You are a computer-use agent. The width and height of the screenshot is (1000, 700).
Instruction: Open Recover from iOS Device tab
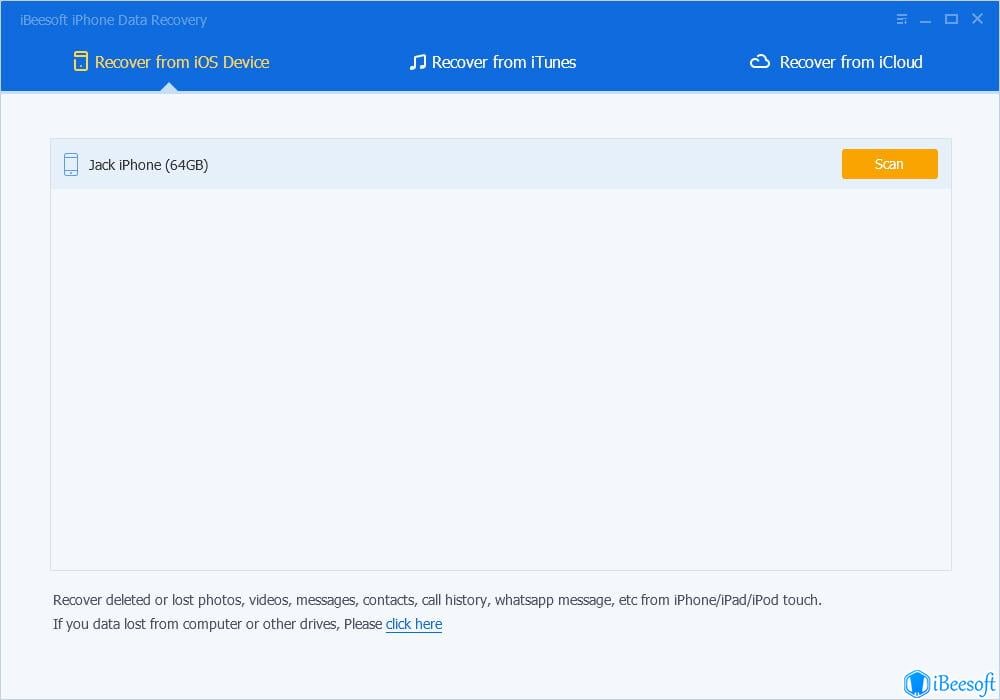tap(171, 62)
